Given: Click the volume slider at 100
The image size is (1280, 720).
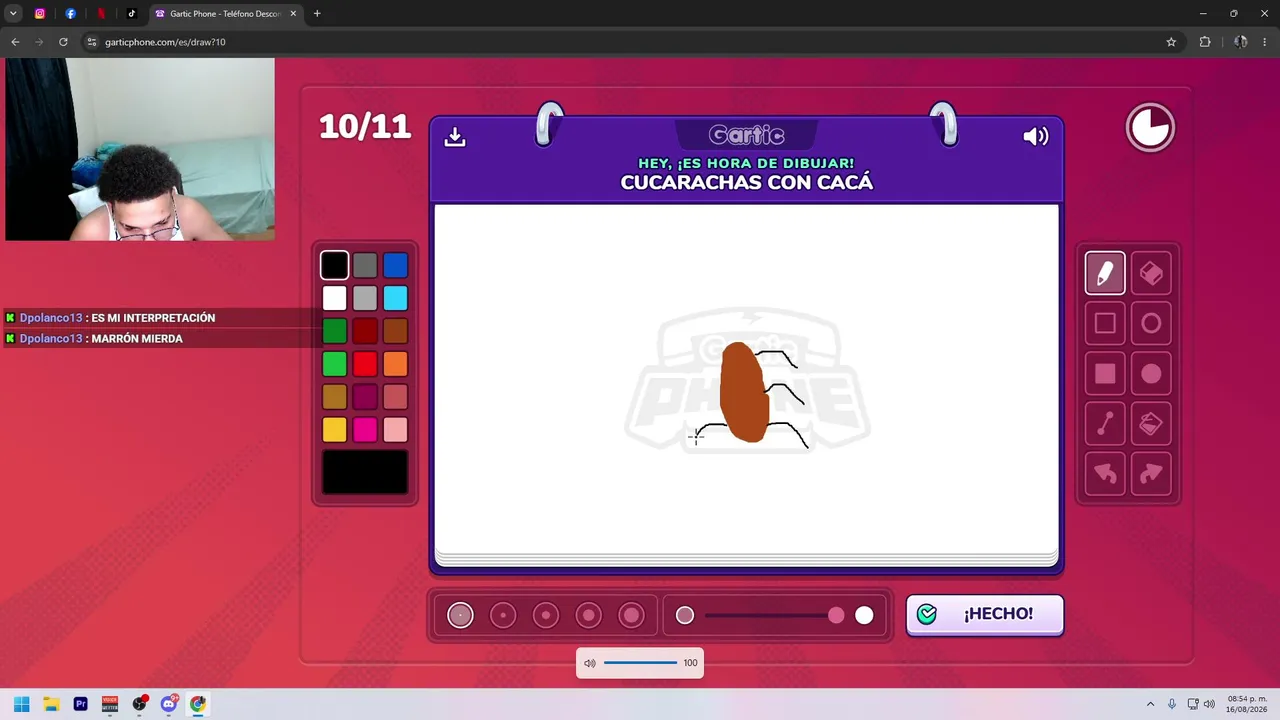Looking at the screenshot, I should pyautogui.click(x=640, y=662).
